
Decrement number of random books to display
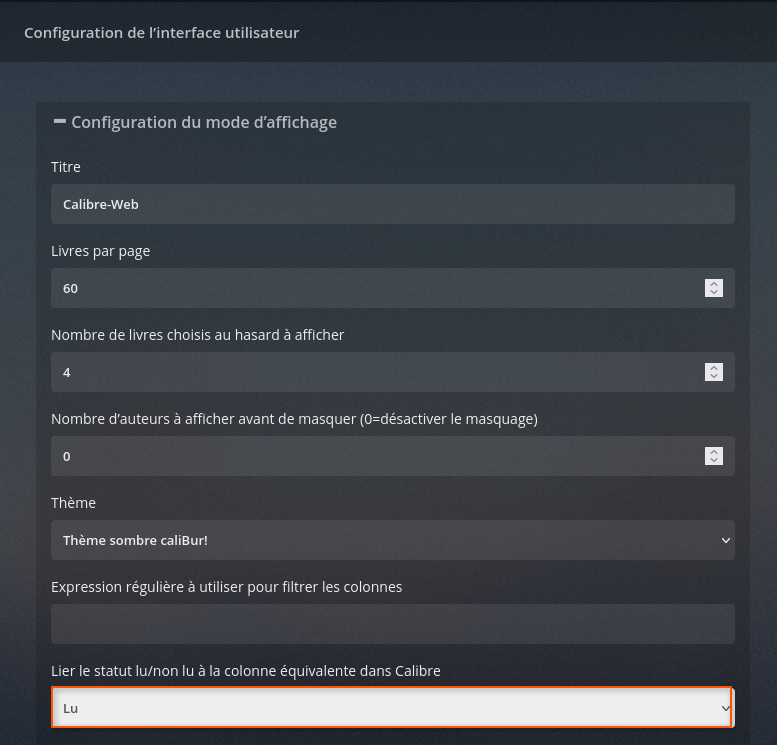[x=714, y=377]
